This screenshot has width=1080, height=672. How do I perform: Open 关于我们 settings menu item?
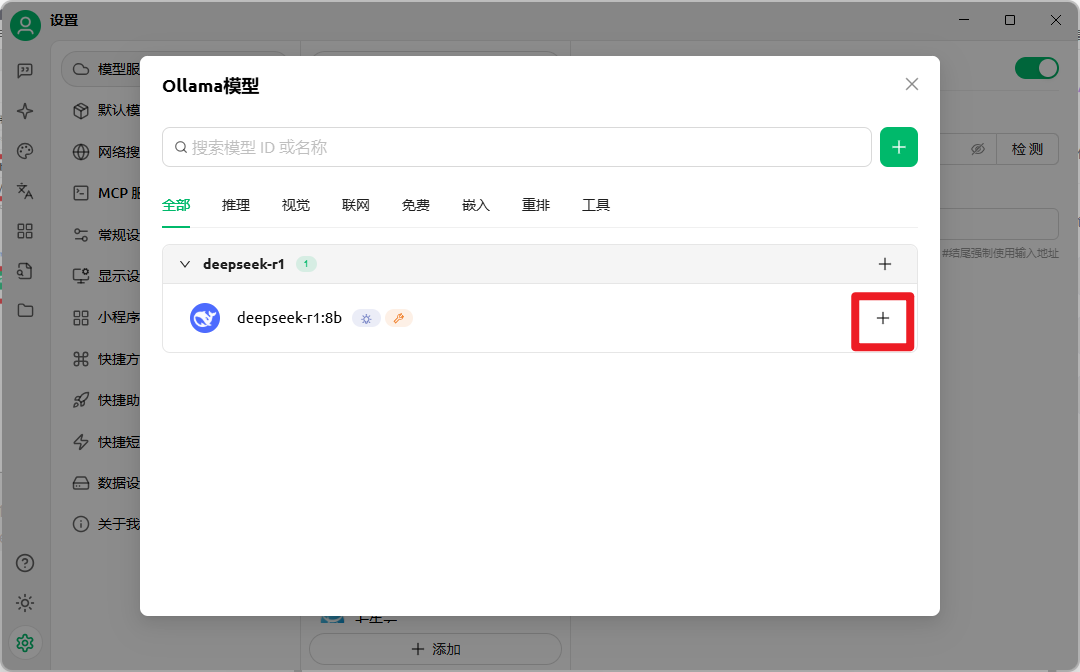click(x=107, y=524)
